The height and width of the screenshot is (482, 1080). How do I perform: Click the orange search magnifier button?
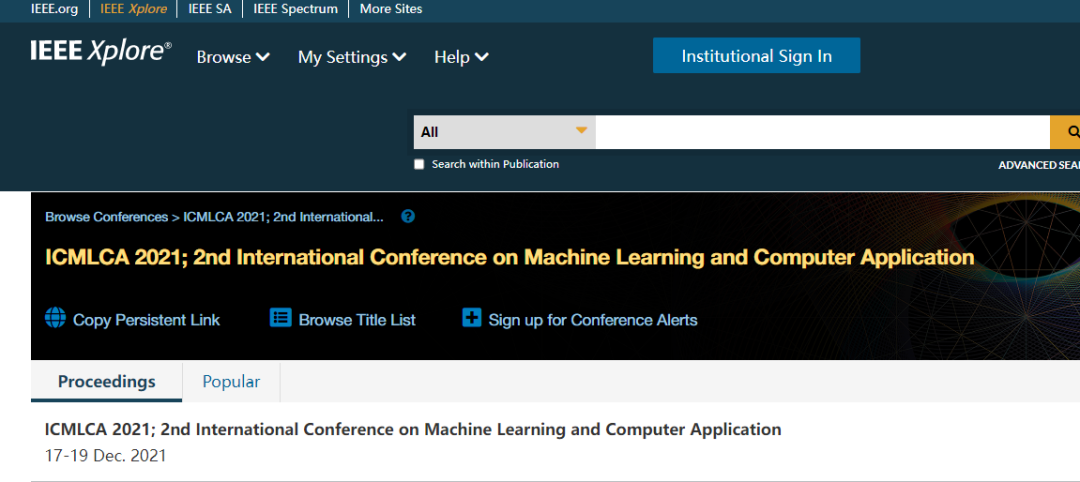tap(1066, 132)
